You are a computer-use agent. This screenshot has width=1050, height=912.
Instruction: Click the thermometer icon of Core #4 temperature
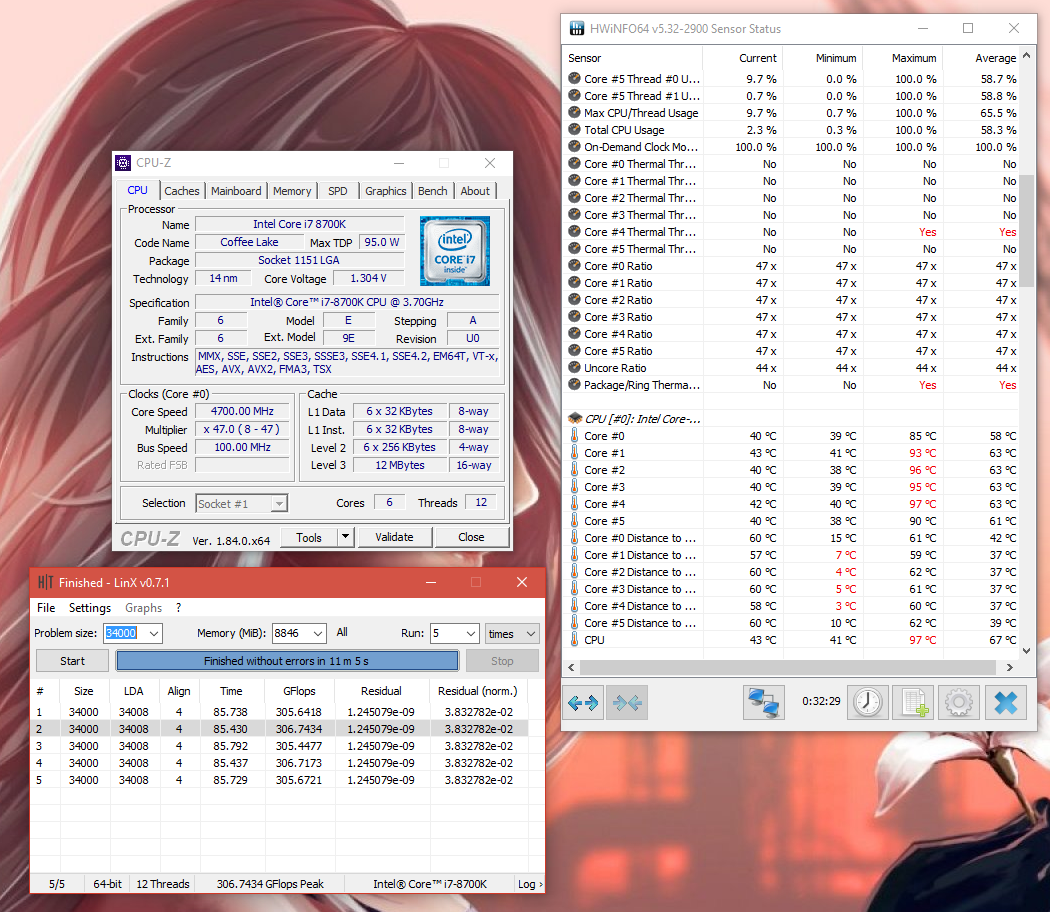pos(575,504)
